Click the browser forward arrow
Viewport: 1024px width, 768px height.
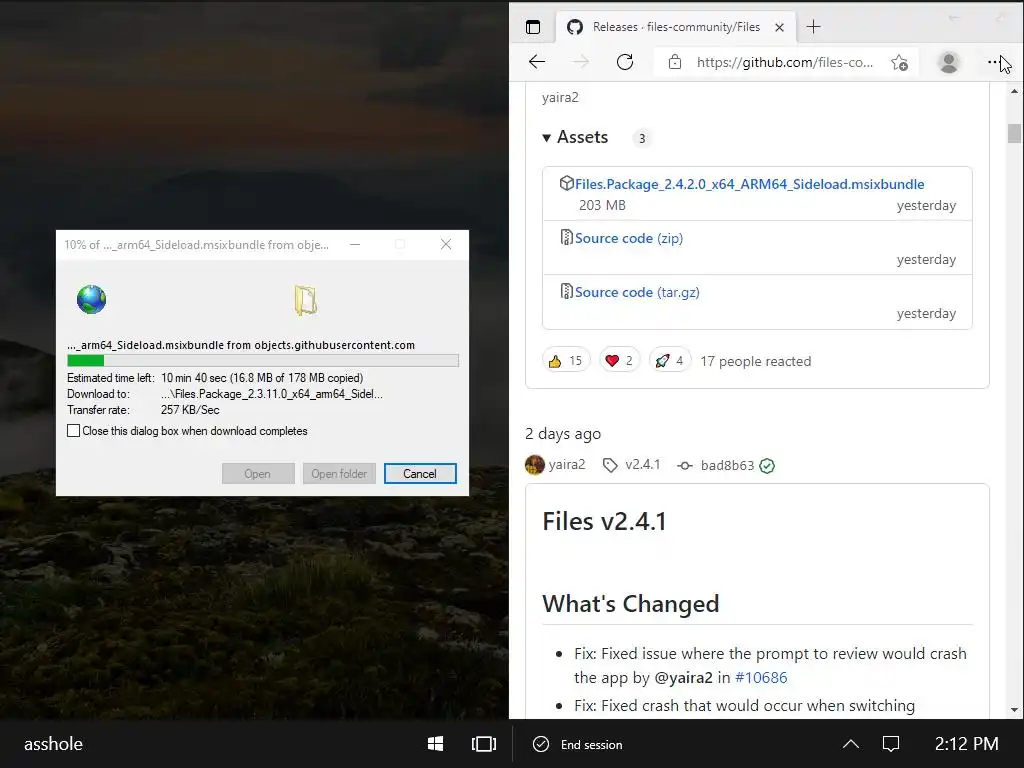click(x=580, y=62)
